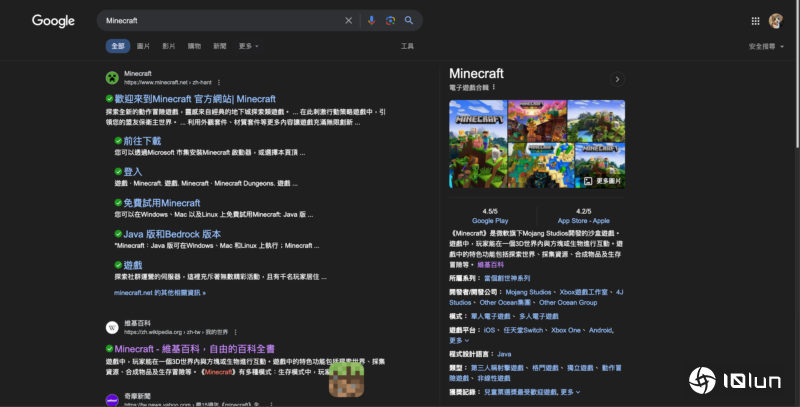Switch to the 影片 tab
Image resolution: width=800 pixels, height=407 pixels.
coord(169,46)
